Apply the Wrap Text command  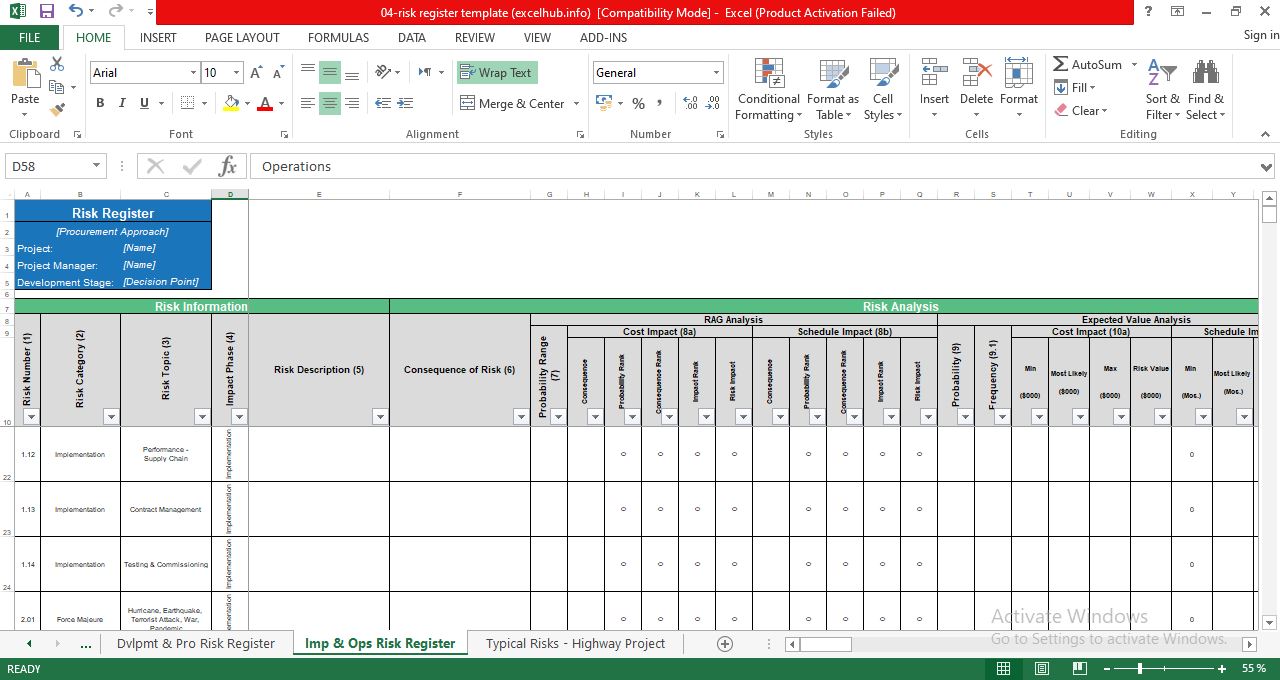tap(496, 72)
